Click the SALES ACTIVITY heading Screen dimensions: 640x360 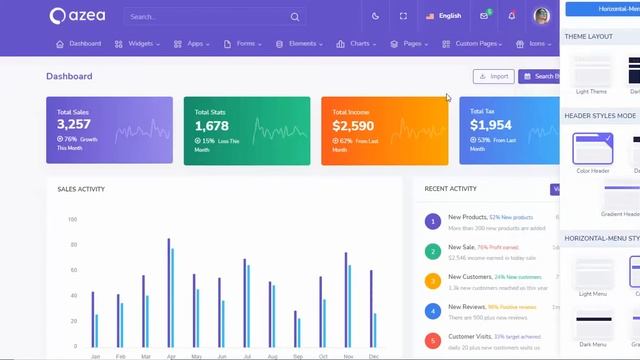(x=81, y=189)
